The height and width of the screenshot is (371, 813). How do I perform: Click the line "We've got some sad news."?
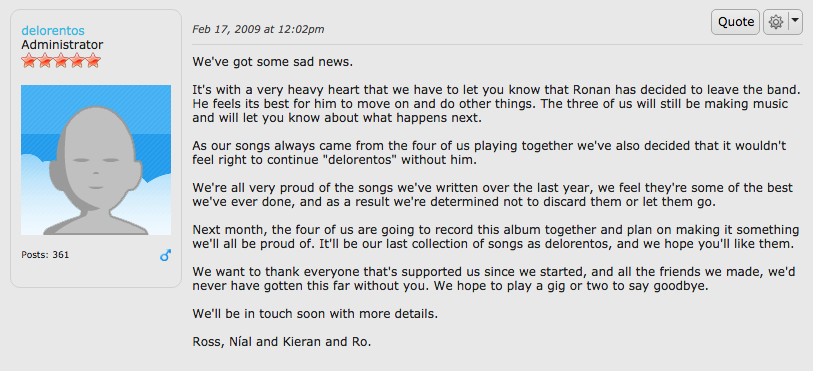tap(273, 62)
